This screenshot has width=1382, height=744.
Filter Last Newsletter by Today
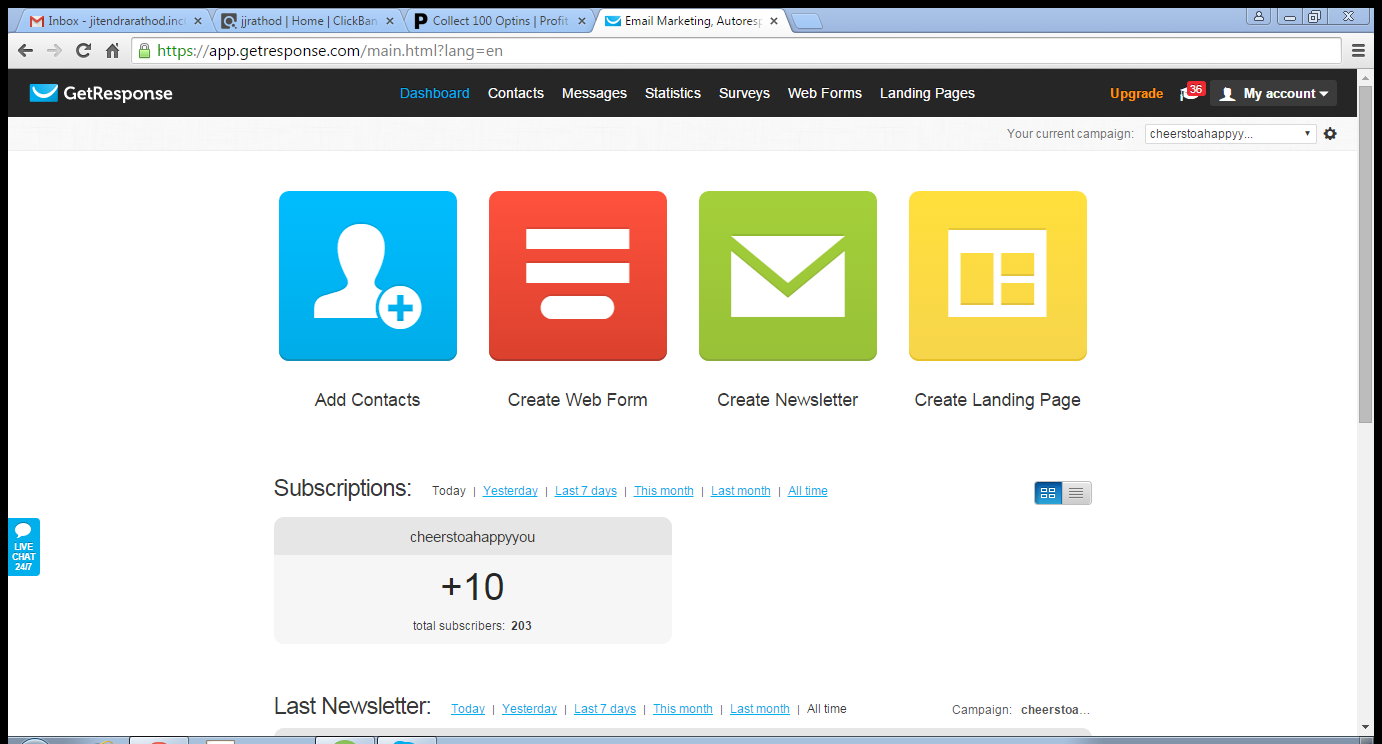pyautogui.click(x=468, y=709)
